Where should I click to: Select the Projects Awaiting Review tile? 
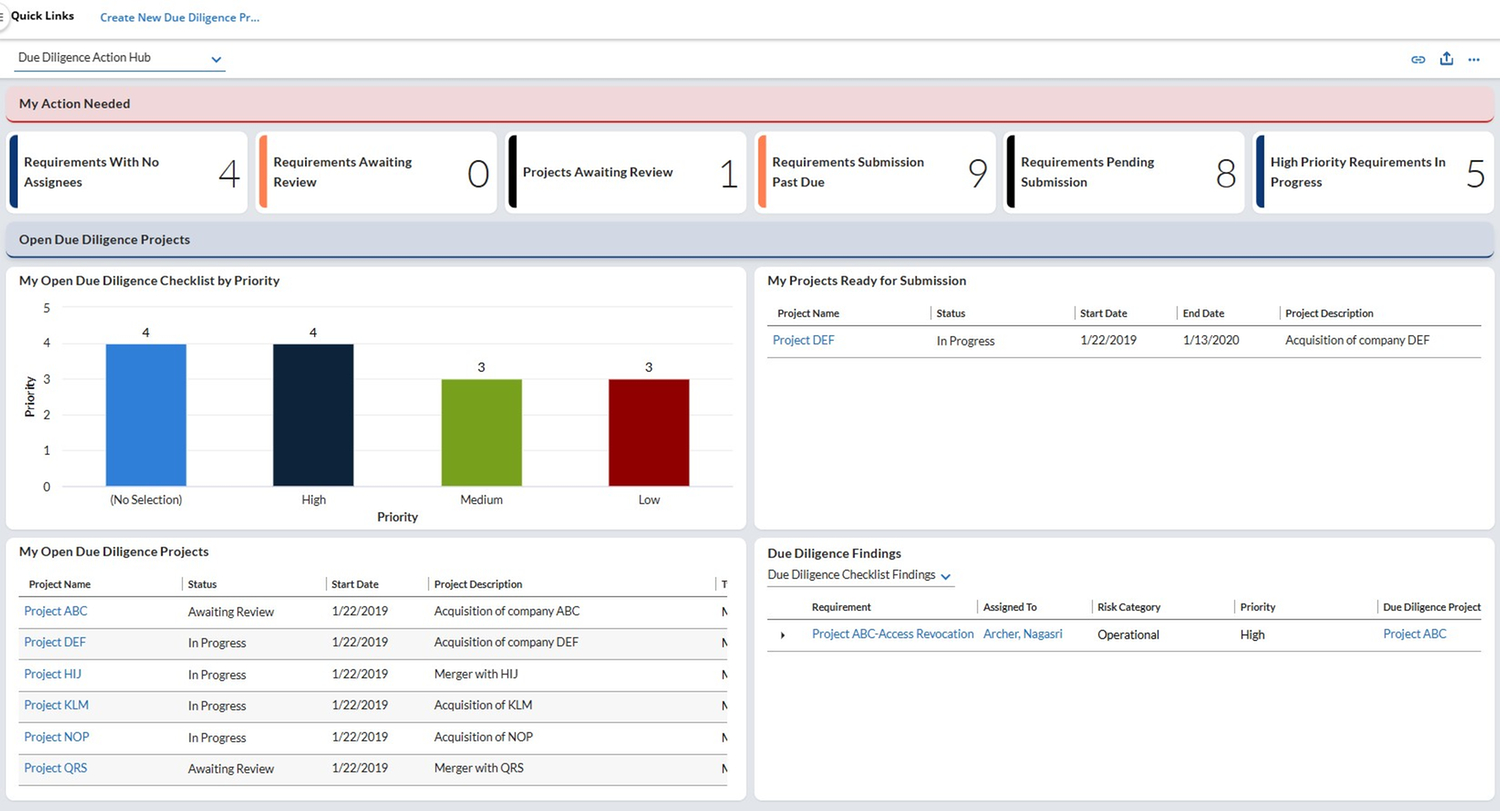(x=626, y=172)
